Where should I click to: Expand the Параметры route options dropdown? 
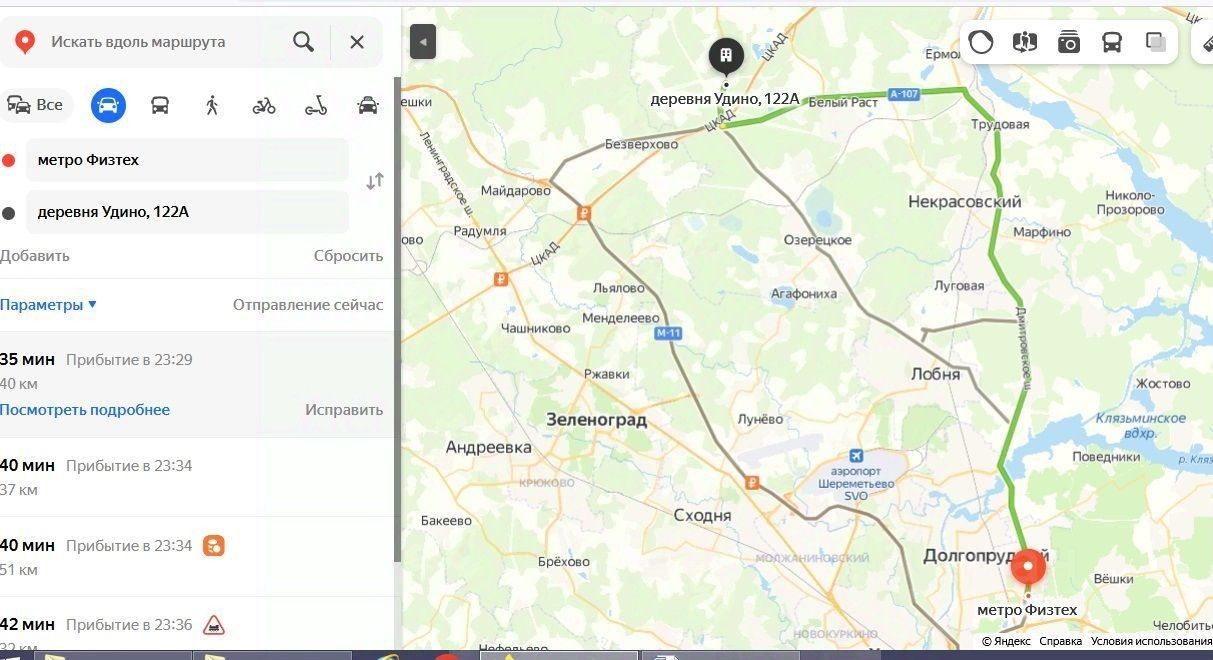(x=48, y=305)
